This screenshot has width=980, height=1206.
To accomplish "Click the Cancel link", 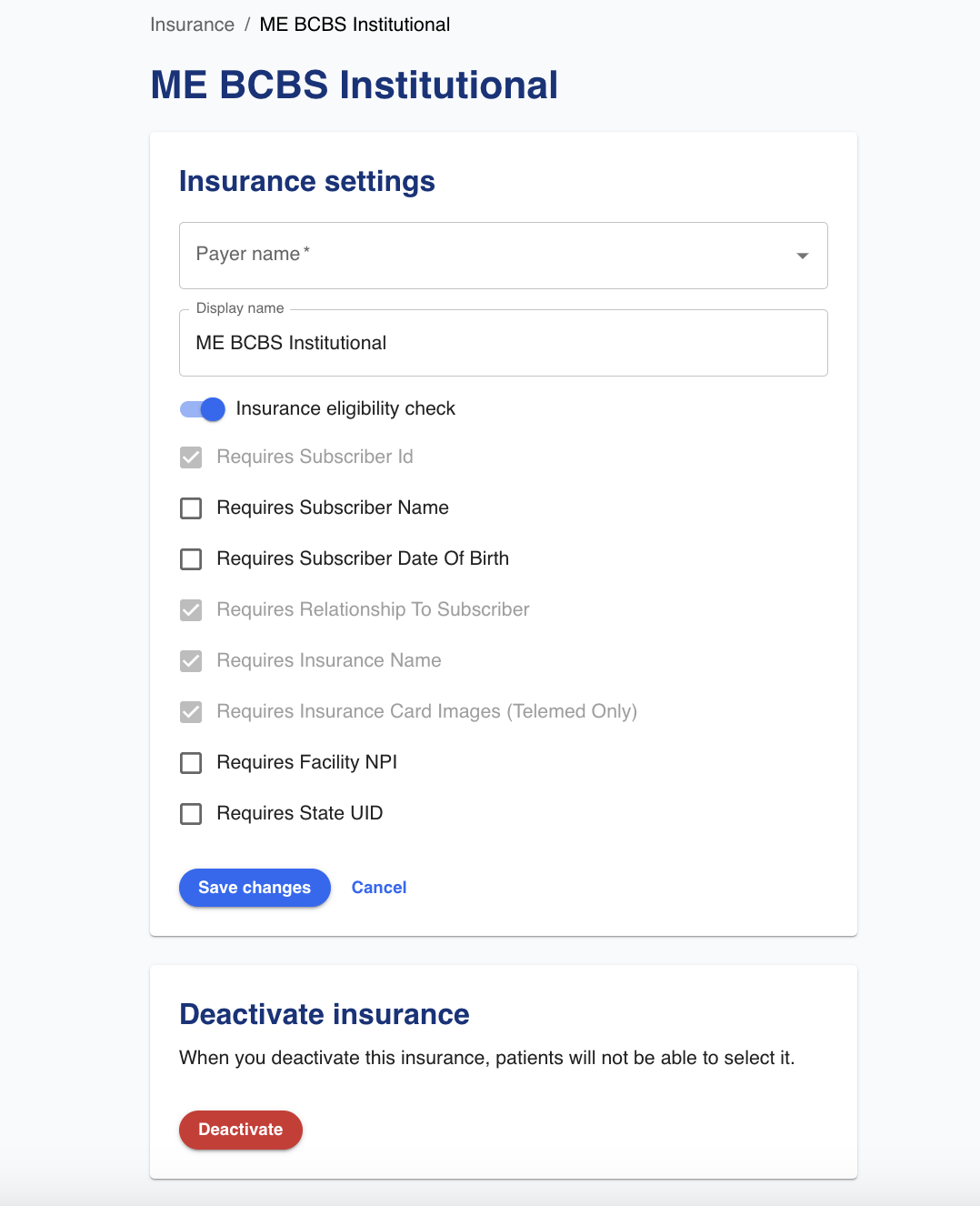I will point(379,888).
